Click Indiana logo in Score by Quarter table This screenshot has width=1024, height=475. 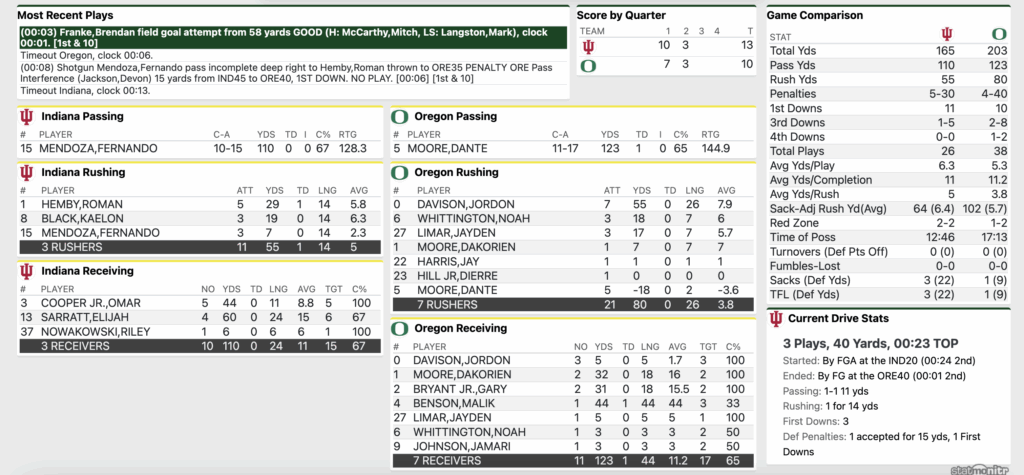coord(588,46)
